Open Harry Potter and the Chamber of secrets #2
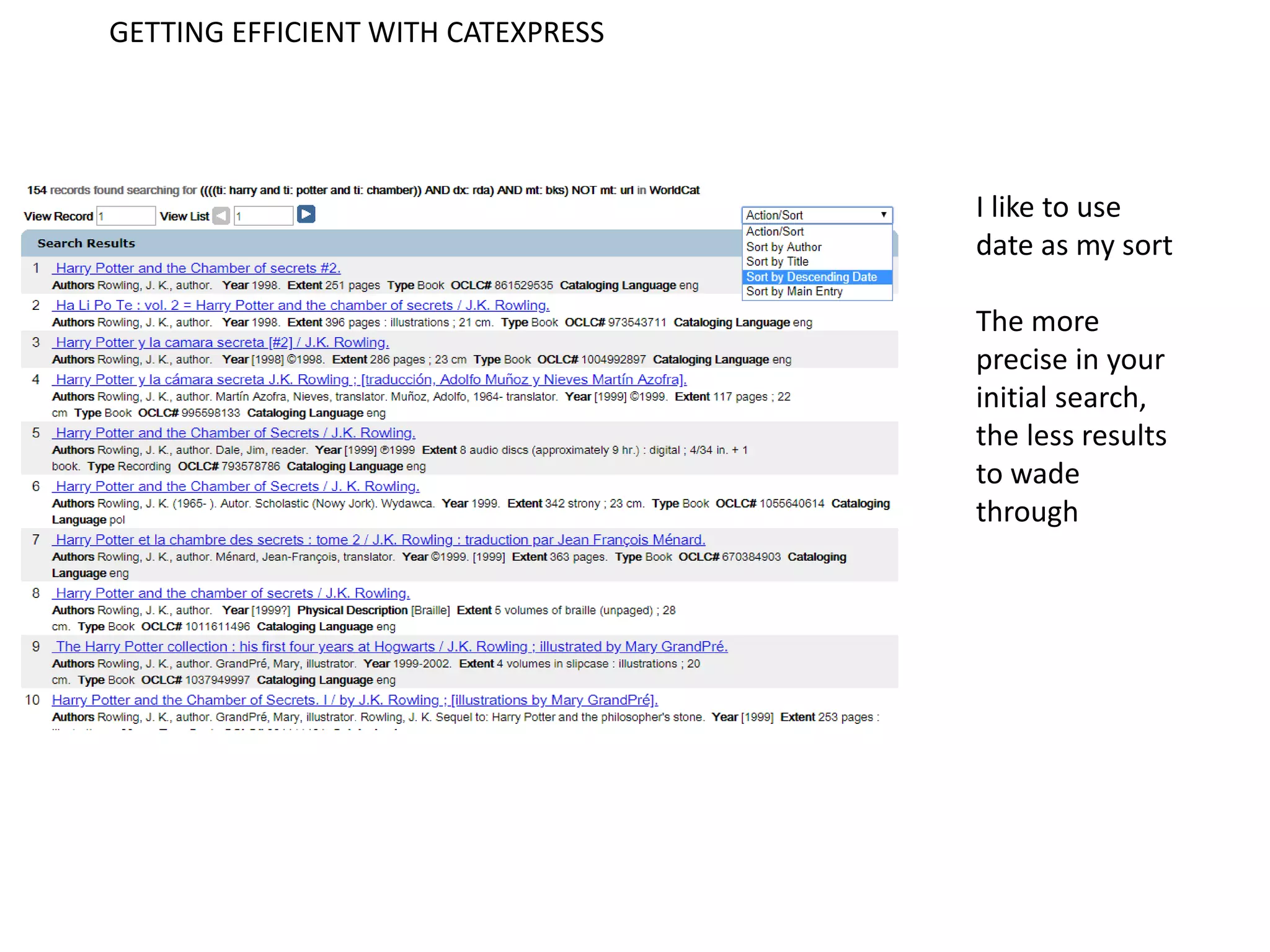1270x952 pixels. [197, 268]
